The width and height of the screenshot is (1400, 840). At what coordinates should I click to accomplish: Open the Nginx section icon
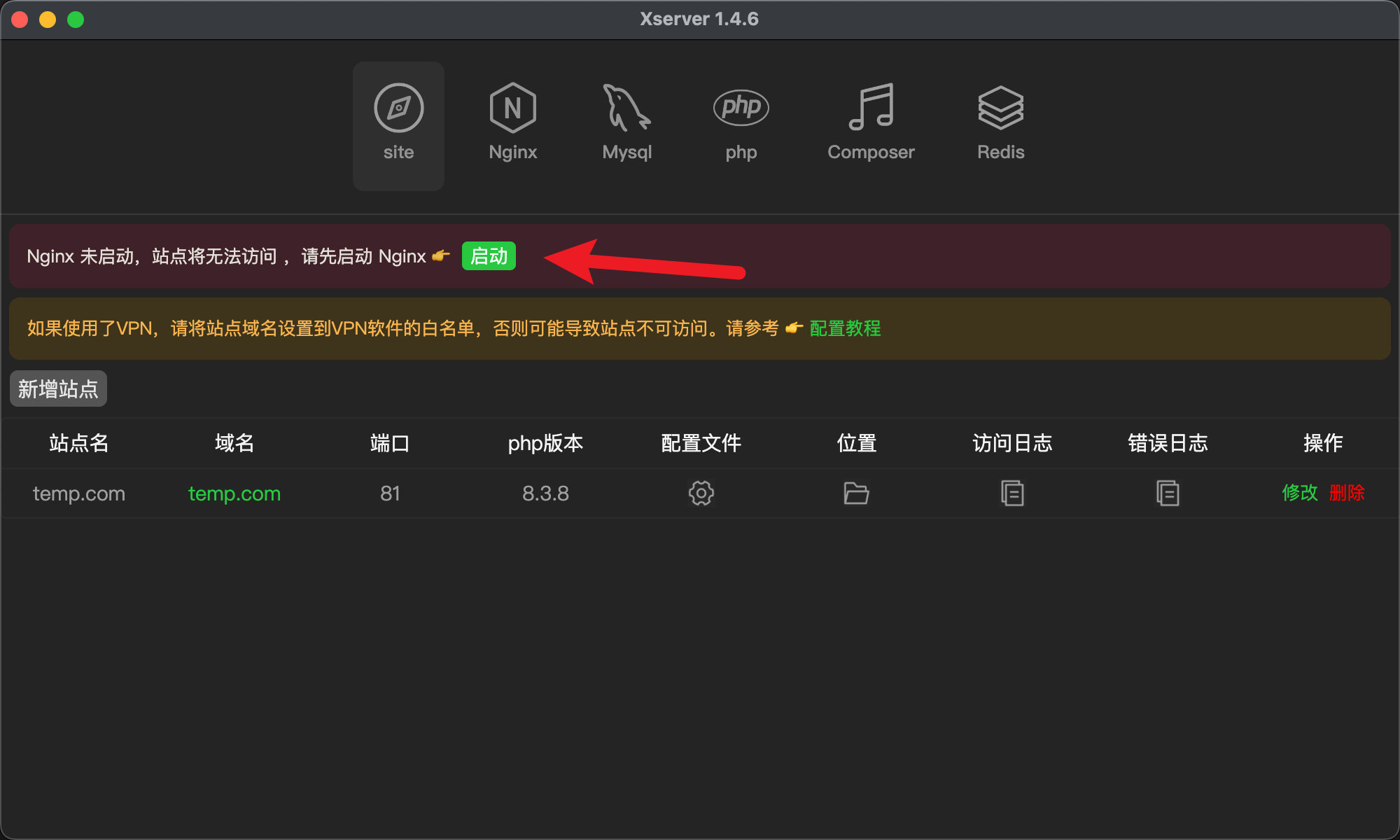tap(512, 108)
